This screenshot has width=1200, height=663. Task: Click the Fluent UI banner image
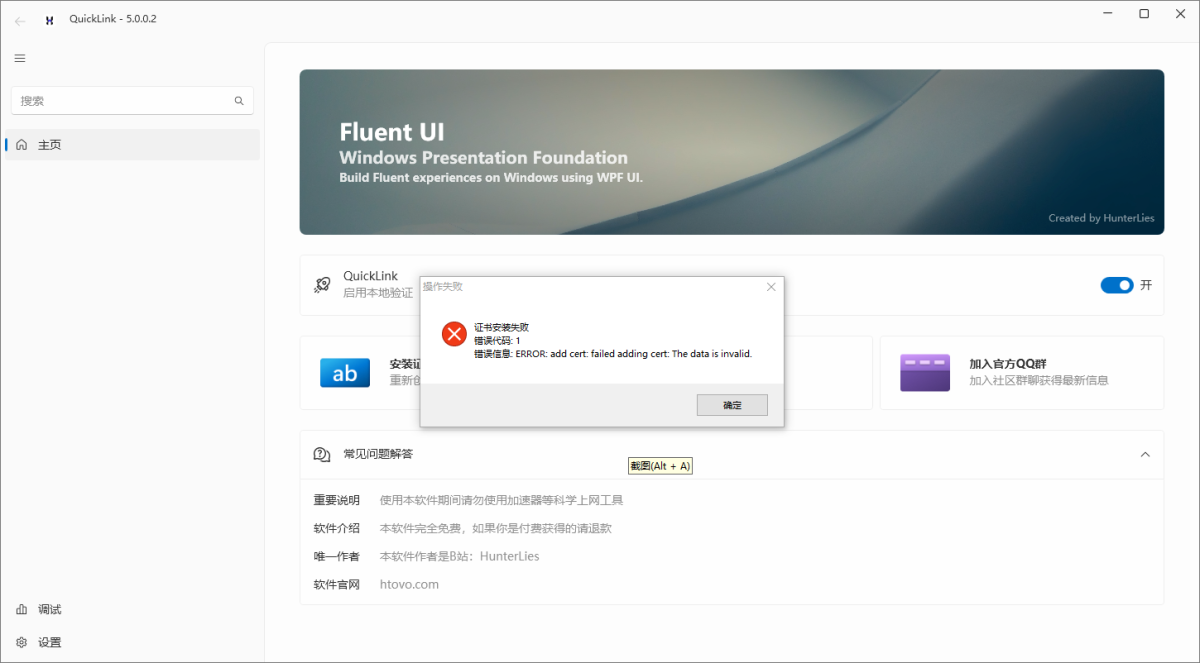[x=732, y=152]
